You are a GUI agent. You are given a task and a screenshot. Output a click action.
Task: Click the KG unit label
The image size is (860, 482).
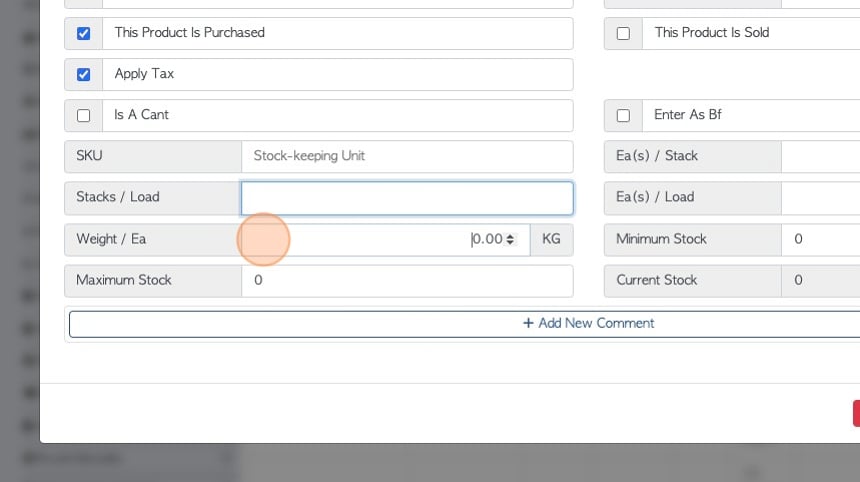552,240
